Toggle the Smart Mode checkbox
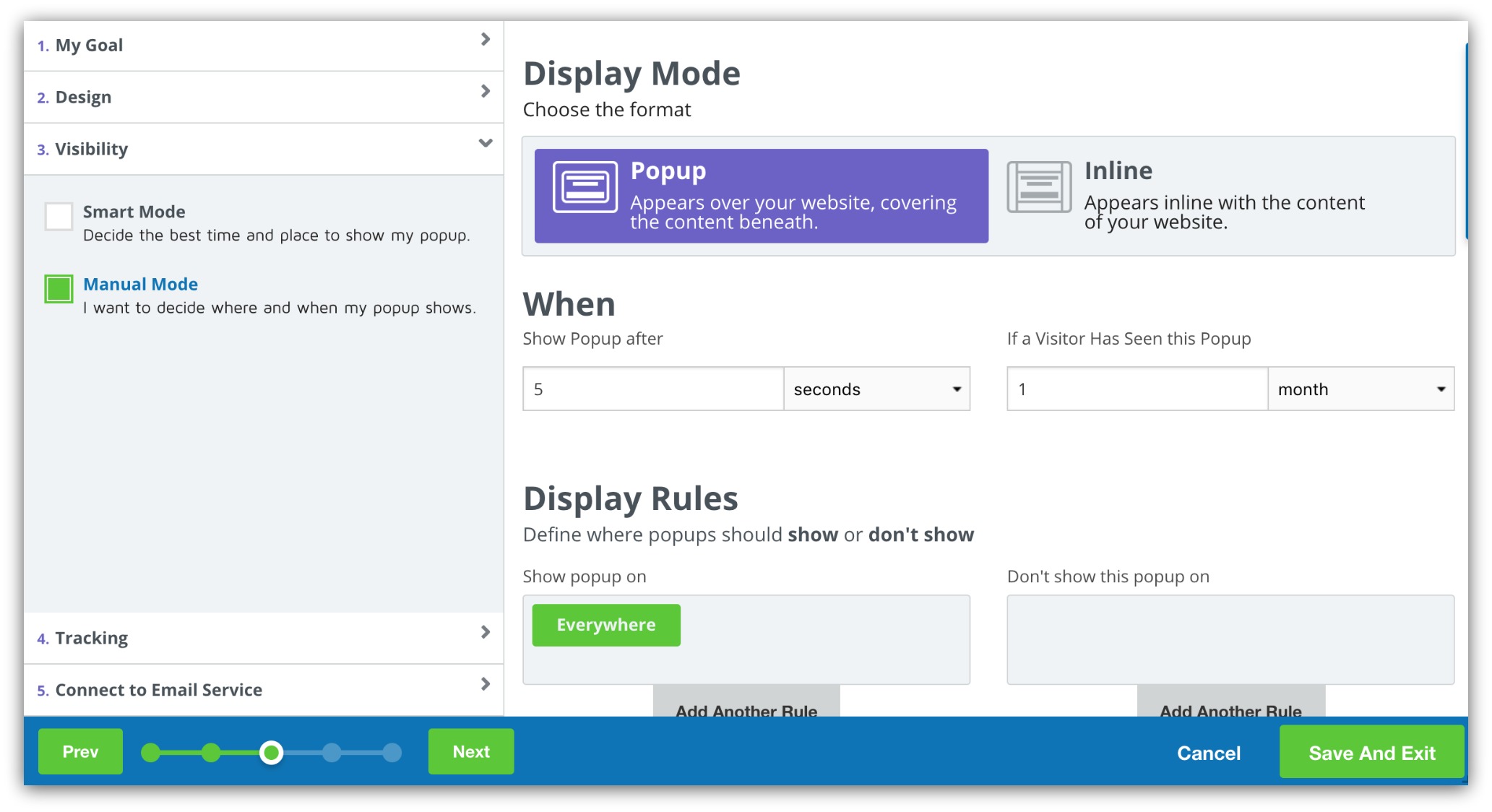The image size is (1492, 812). 58,213
